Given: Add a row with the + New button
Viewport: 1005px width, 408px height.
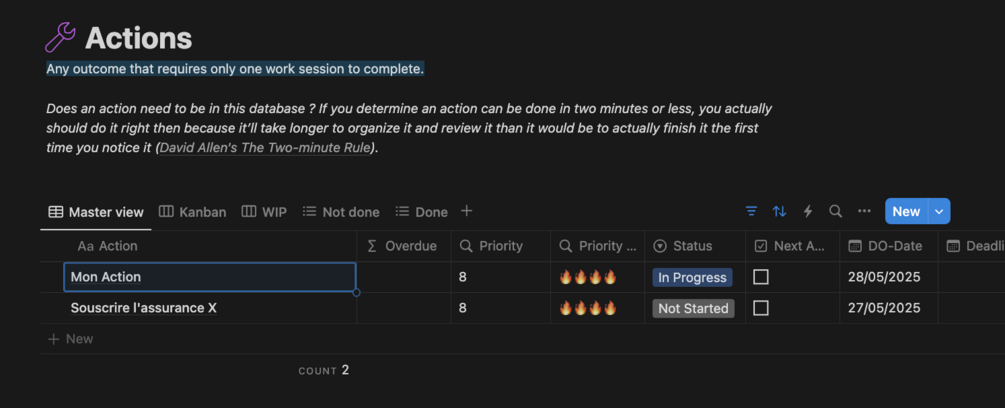Looking at the screenshot, I should point(71,339).
